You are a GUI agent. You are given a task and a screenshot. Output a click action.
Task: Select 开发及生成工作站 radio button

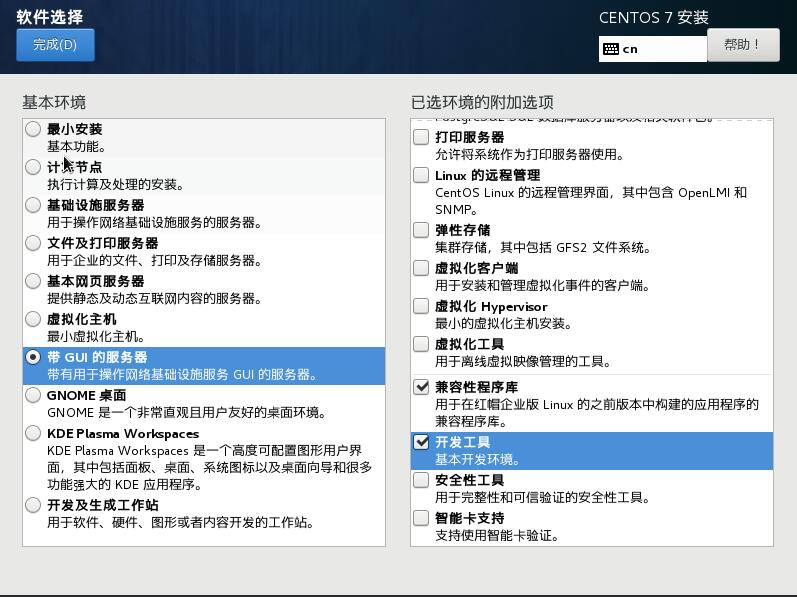pyautogui.click(x=33, y=505)
